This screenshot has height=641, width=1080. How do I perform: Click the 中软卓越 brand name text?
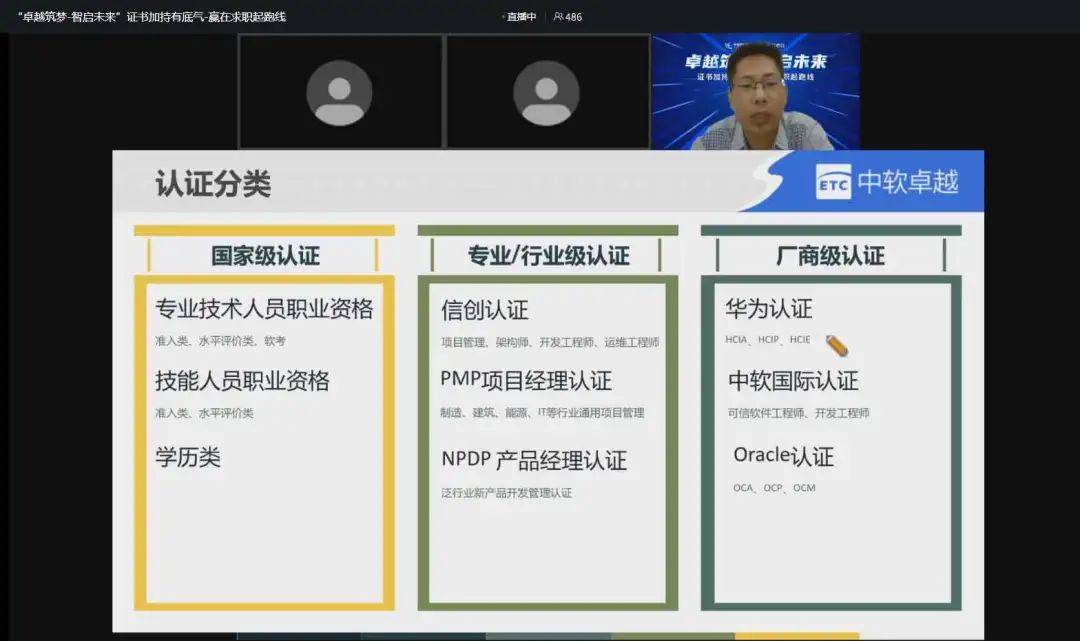click(908, 182)
